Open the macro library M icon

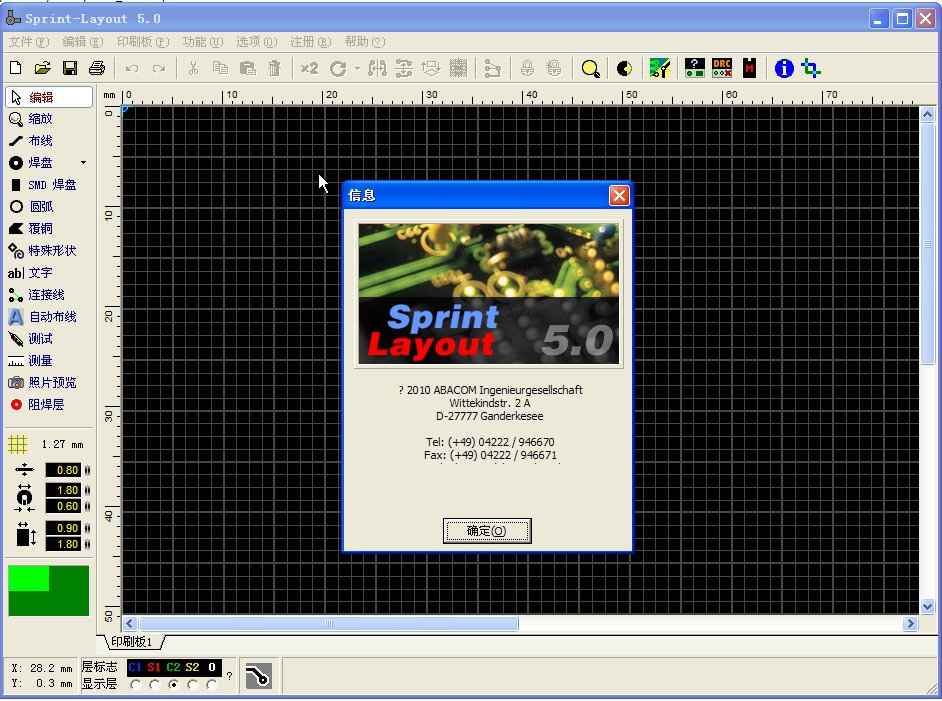(749, 68)
